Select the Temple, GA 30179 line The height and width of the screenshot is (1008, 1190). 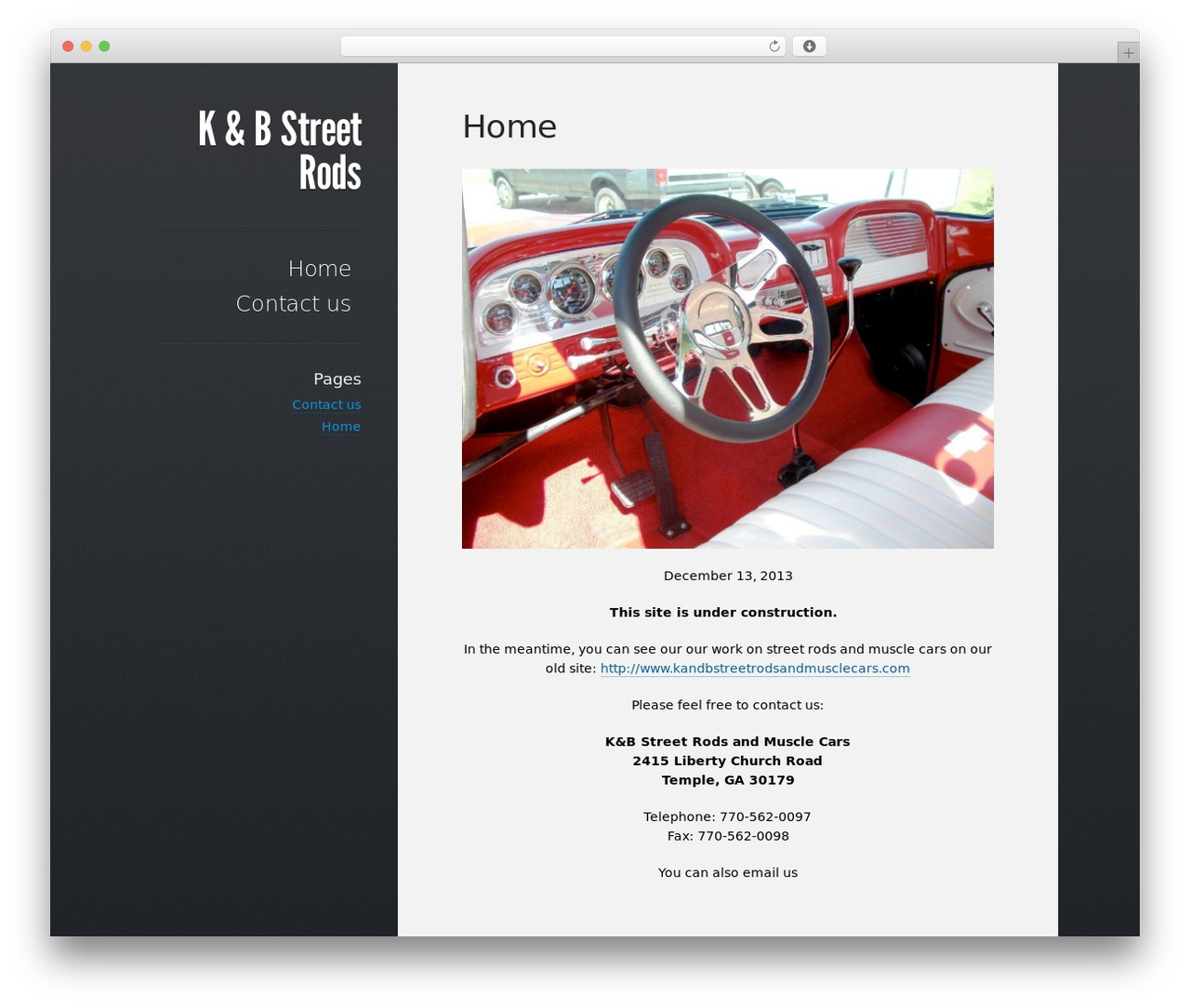(728, 780)
